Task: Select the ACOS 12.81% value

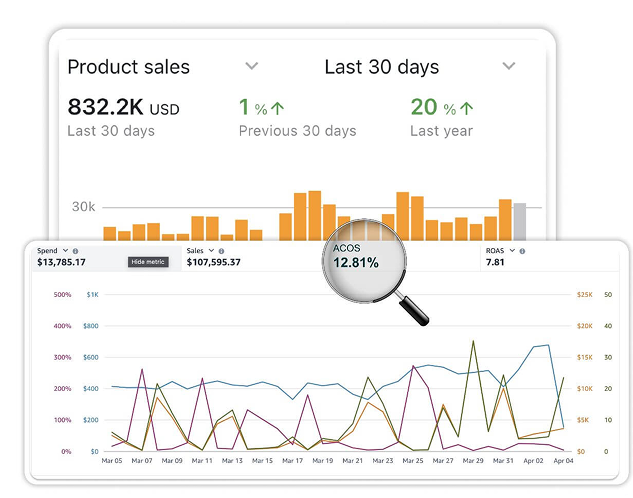Action: point(356,263)
